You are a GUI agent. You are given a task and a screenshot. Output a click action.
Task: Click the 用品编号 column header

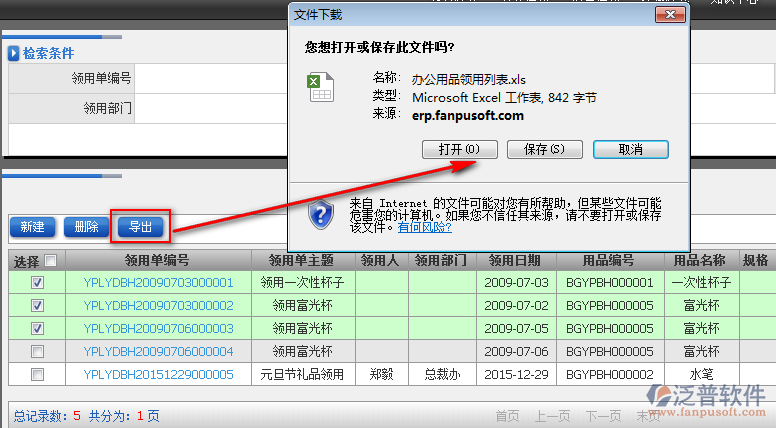tap(610, 260)
